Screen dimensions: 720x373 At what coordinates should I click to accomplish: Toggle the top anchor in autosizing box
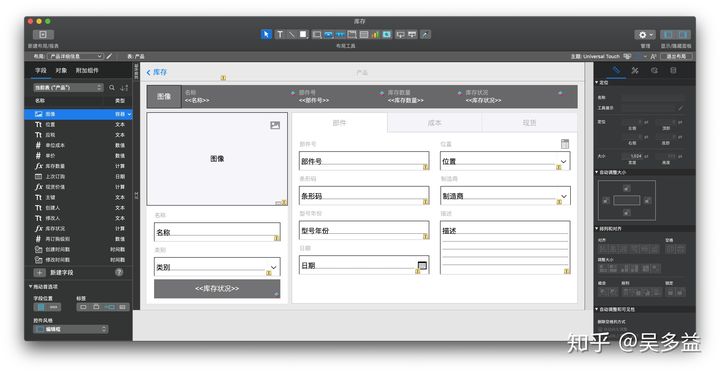pyautogui.click(x=627, y=188)
